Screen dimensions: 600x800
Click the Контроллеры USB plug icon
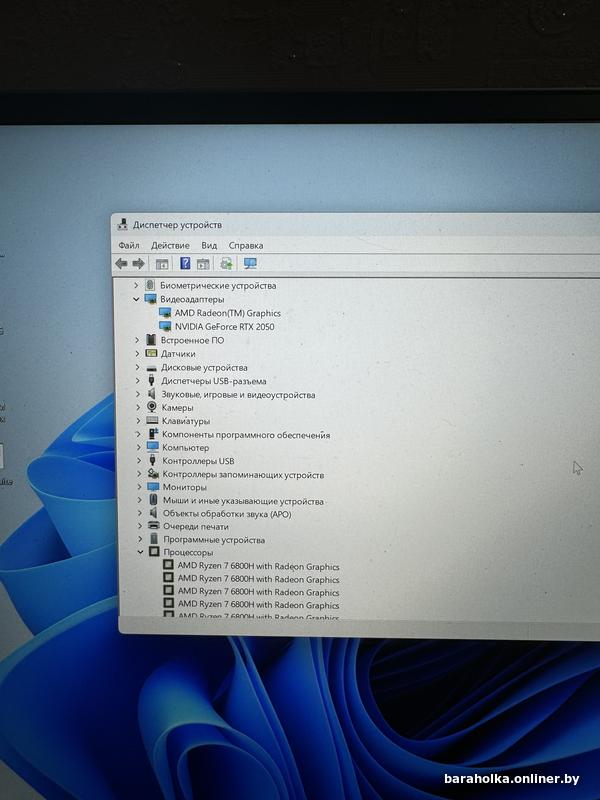(153, 460)
